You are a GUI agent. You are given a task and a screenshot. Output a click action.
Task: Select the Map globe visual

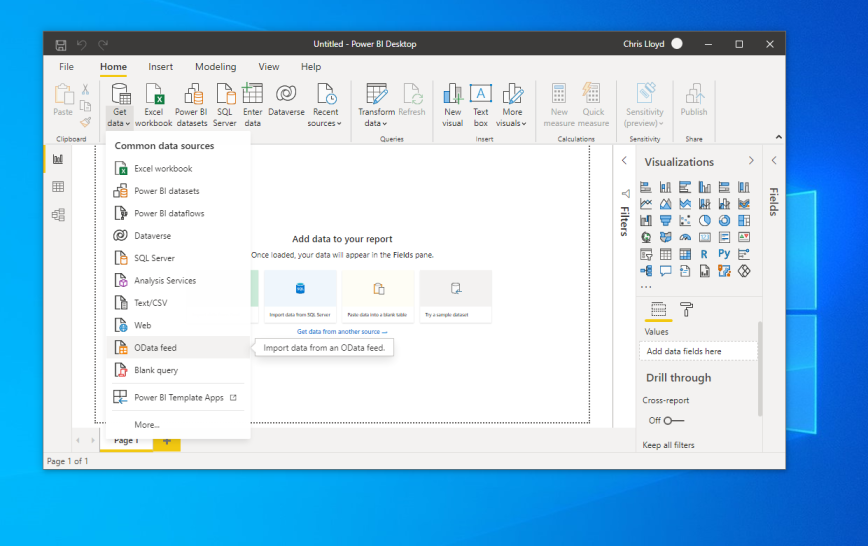point(645,237)
